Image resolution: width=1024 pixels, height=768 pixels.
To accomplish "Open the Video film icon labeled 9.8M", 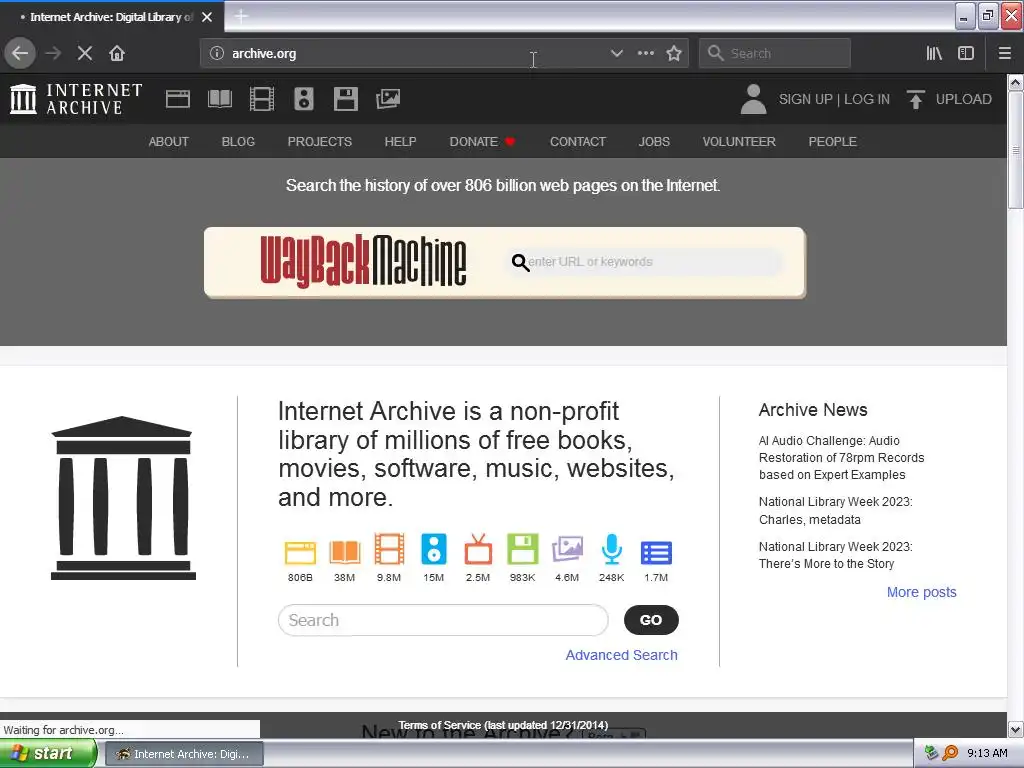I will tap(389, 549).
